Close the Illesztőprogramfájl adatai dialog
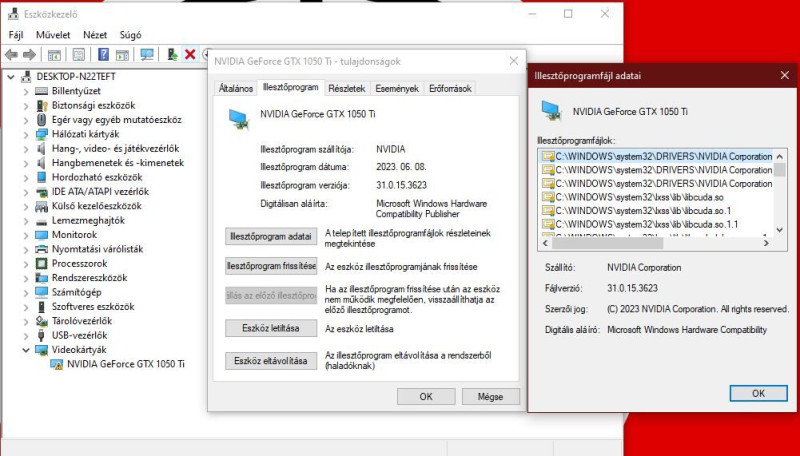Image resolution: width=800 pixels, height=456 pixels. click(x=785, y=75)
